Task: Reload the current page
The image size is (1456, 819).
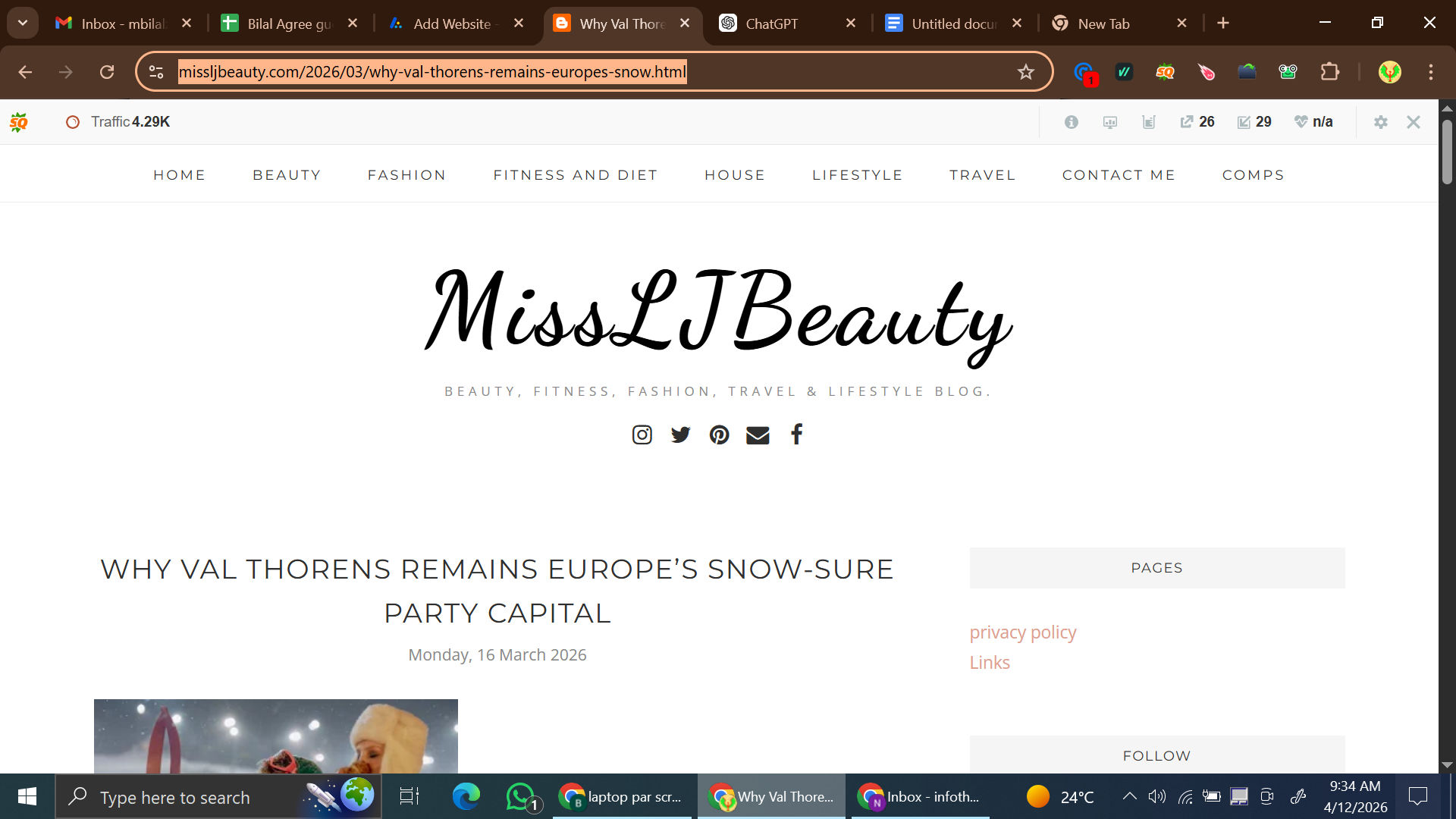Action: click(x=107, y=72)
